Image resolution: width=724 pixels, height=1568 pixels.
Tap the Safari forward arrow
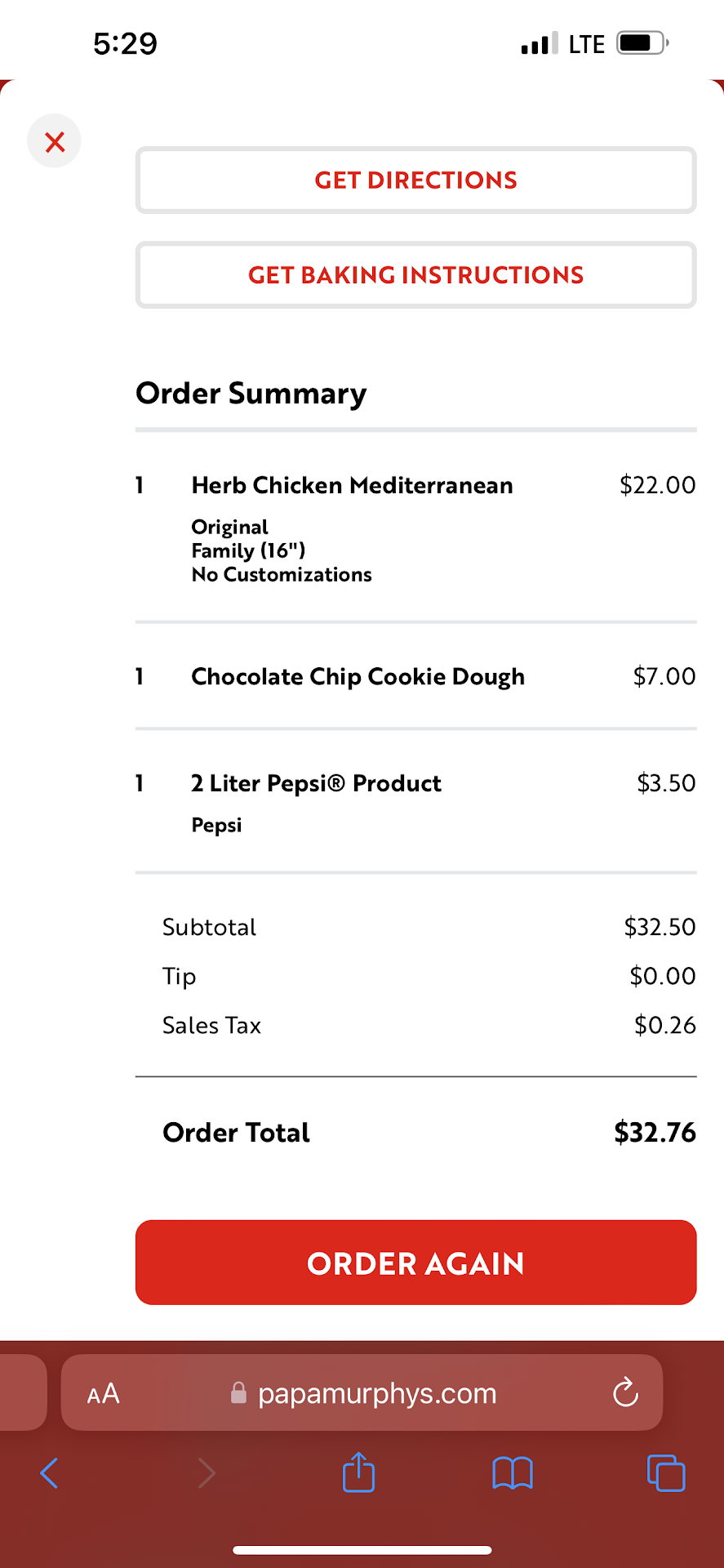tap(207, 1473)
